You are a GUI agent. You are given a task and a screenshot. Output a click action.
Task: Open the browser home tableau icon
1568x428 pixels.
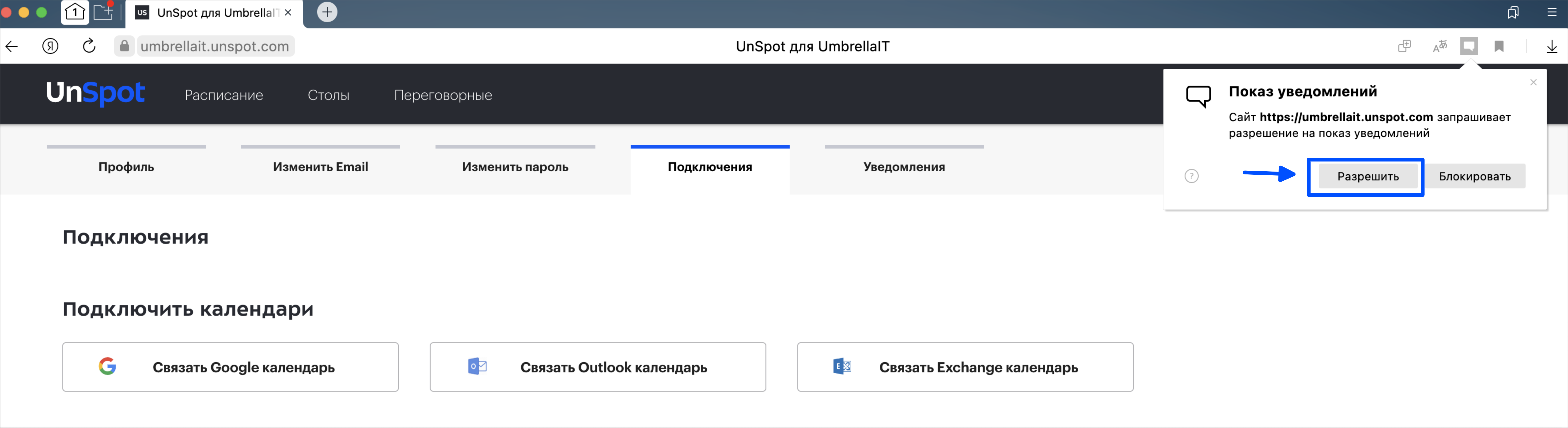click(x=75, y=12)
